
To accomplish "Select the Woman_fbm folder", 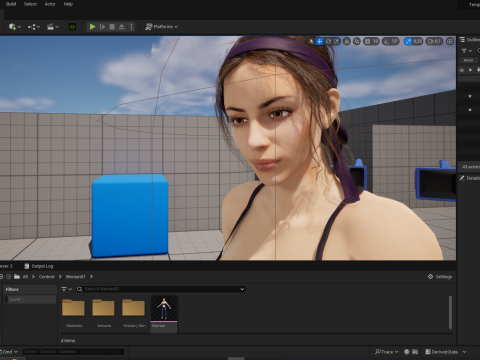I will pos(134,313).
